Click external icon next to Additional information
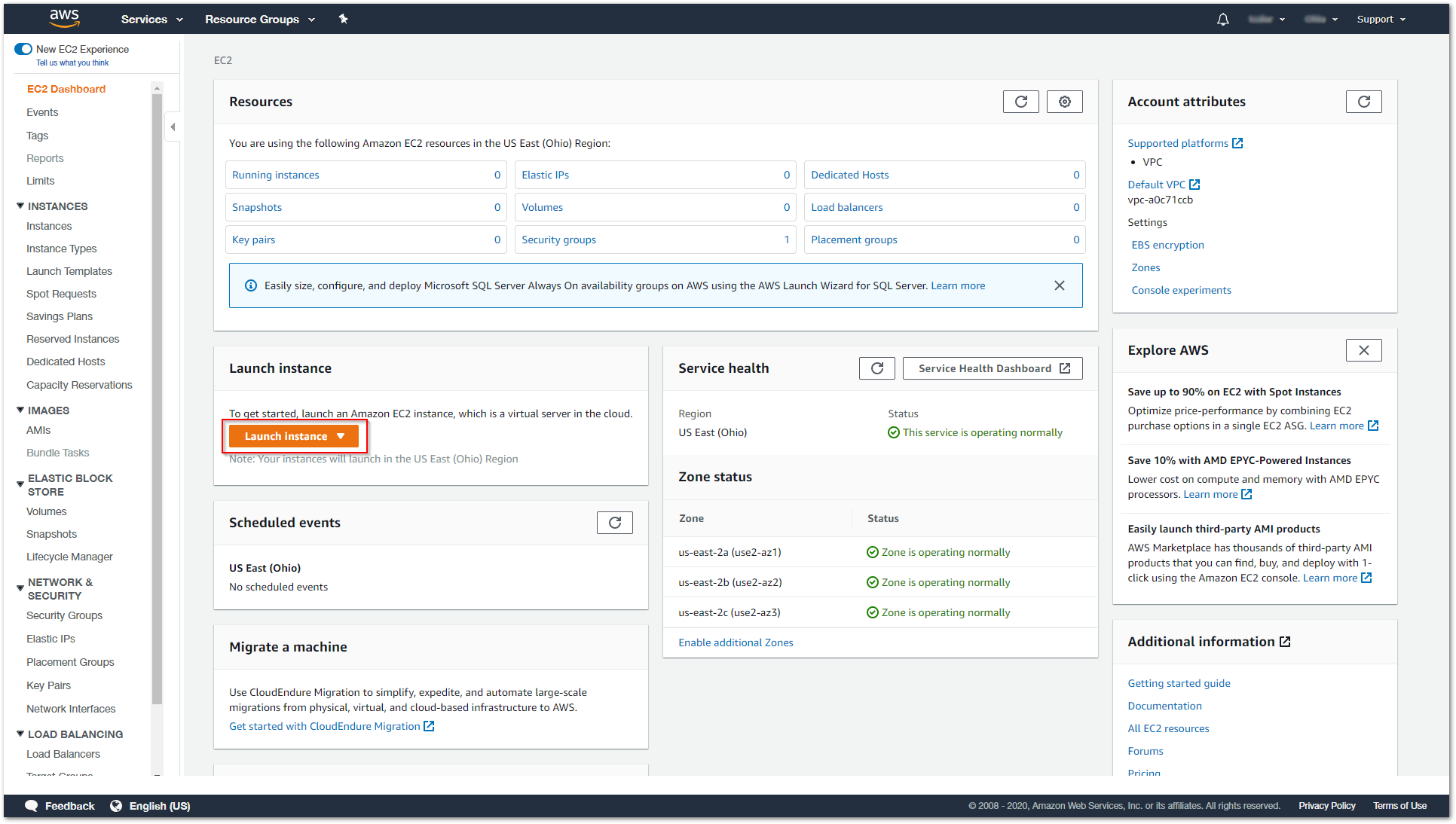Screen dimensions: 1456x824 (x=1285, y=642)
